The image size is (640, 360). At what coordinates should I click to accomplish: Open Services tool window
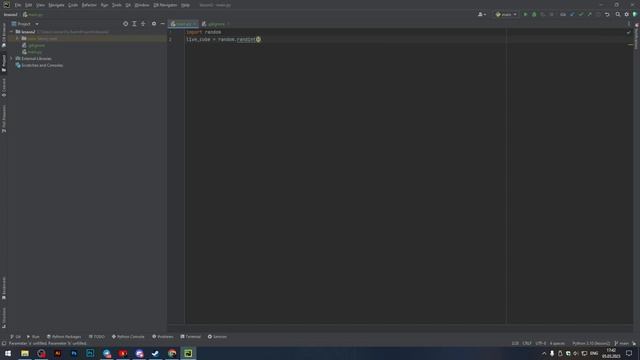(217, 337)
